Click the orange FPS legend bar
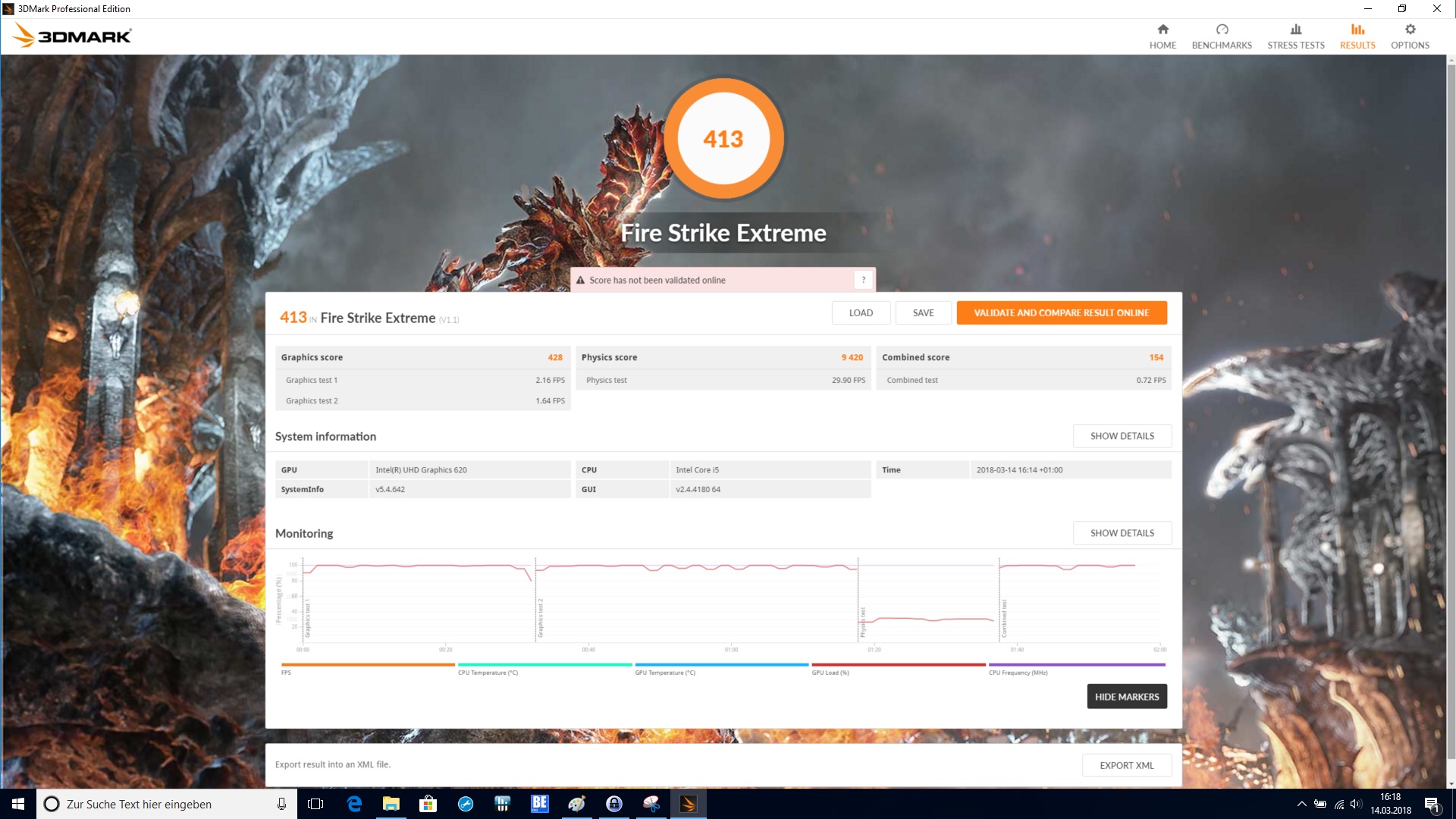Viewport: 1456px width, 819px height. pos(368,665)
